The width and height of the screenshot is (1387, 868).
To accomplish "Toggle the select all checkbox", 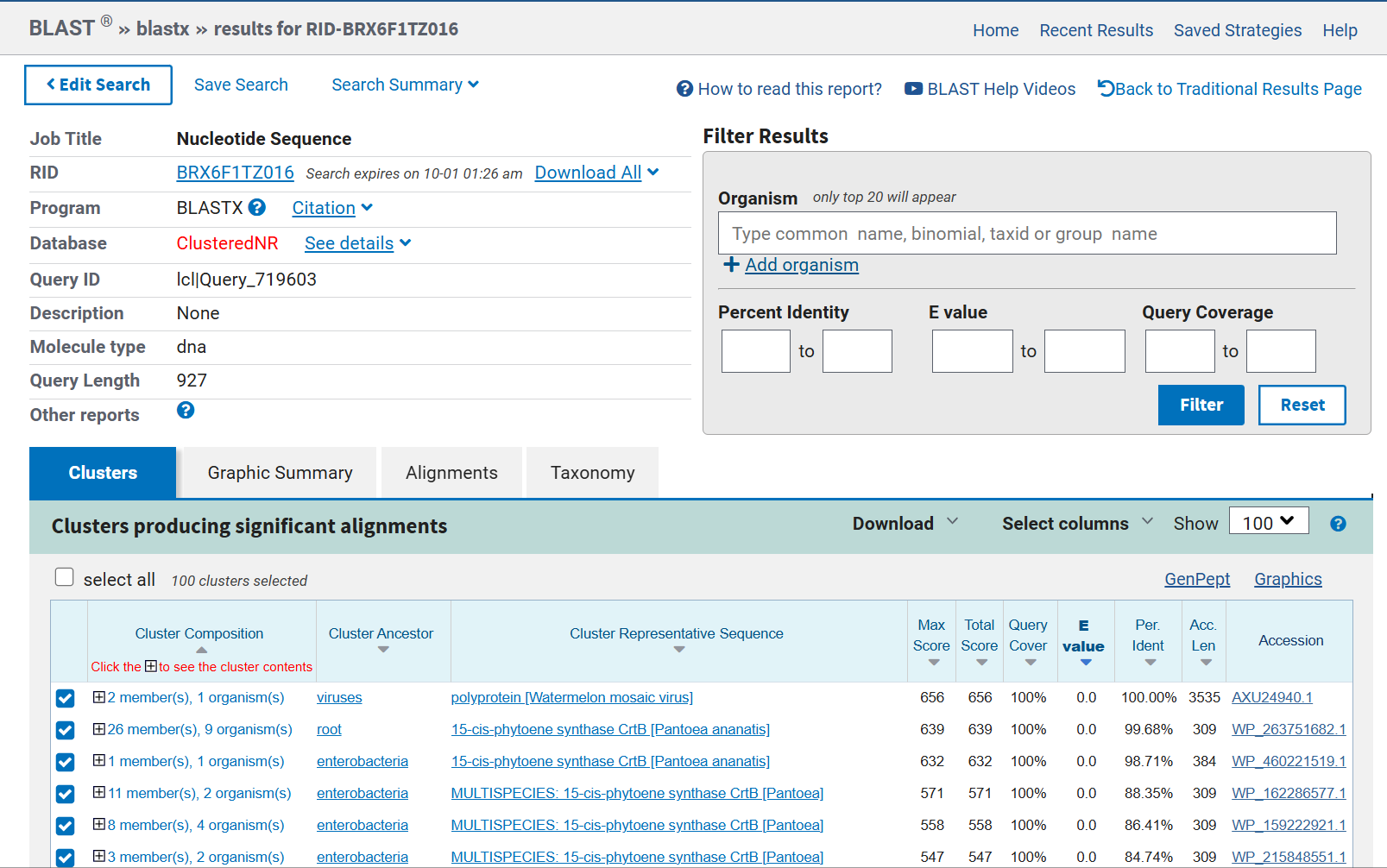I will (x=65, y=577).
